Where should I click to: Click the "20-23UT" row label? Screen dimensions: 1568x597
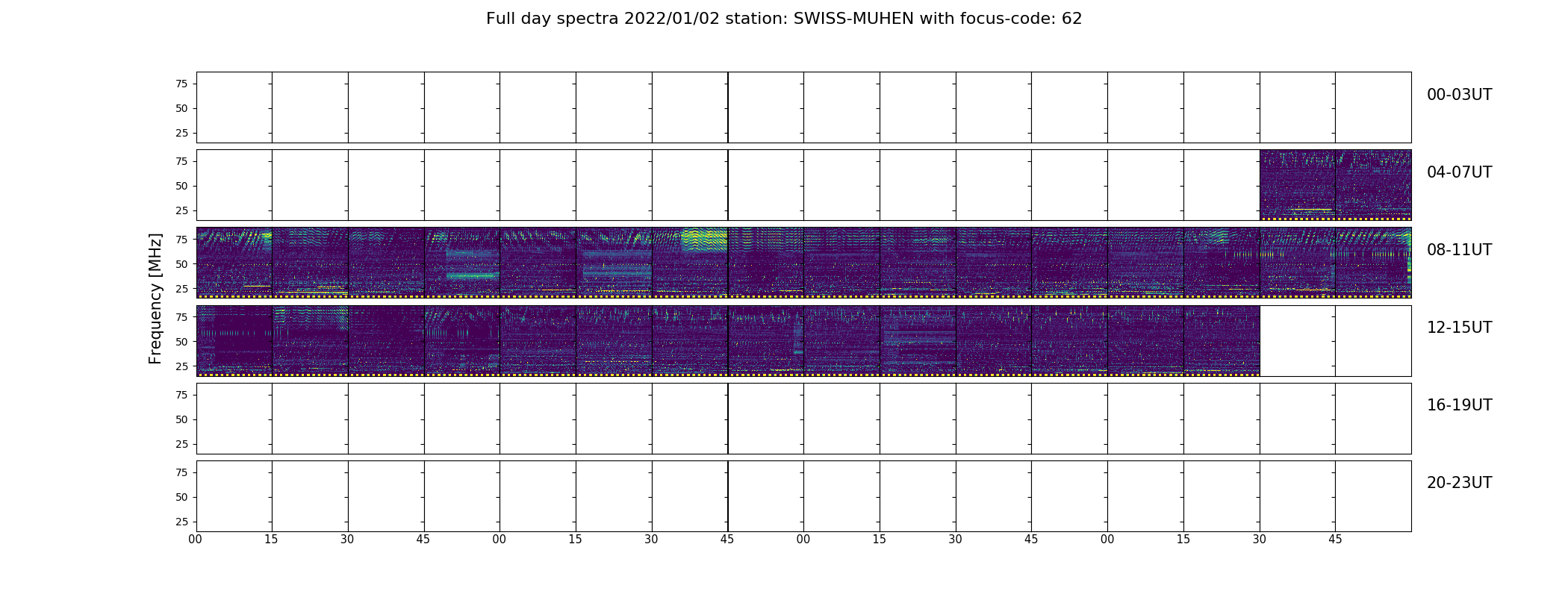[x=1459, y=483]
